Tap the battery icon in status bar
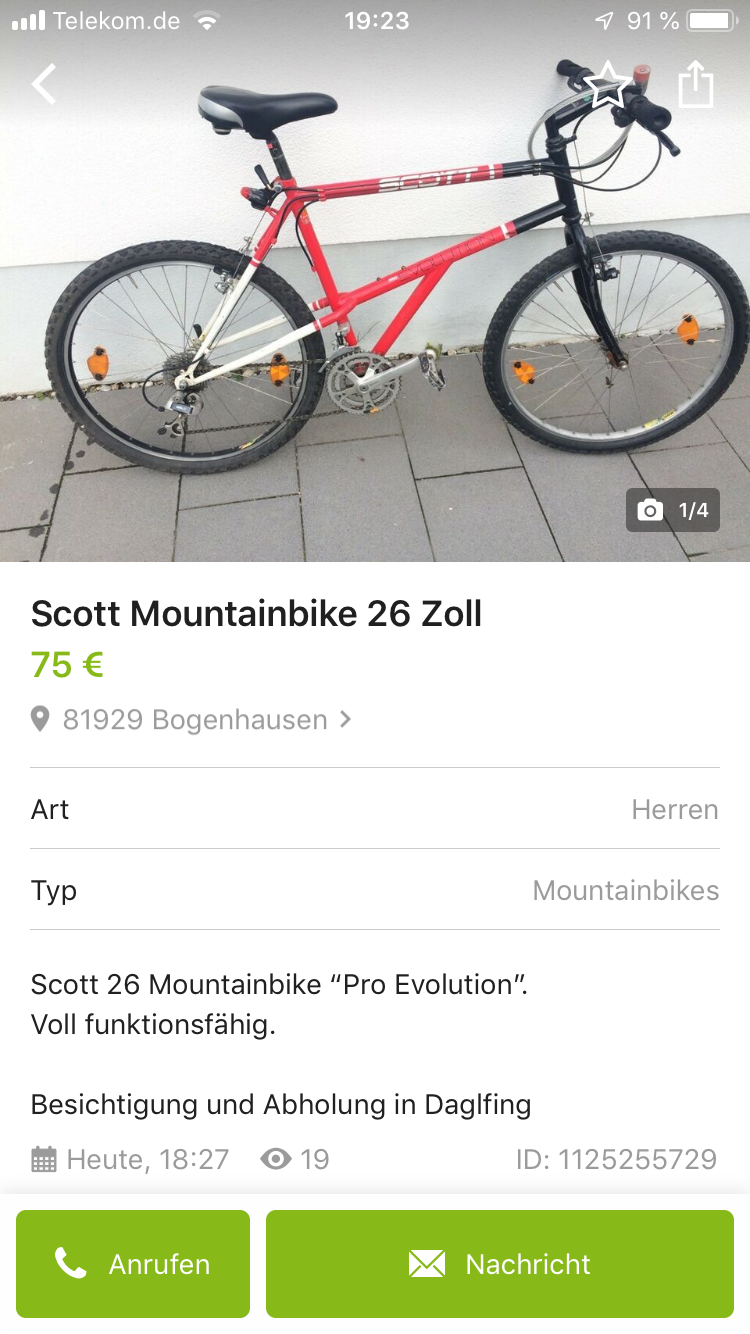The width and height of the screenshot is (750, 1334). (712, 21)
